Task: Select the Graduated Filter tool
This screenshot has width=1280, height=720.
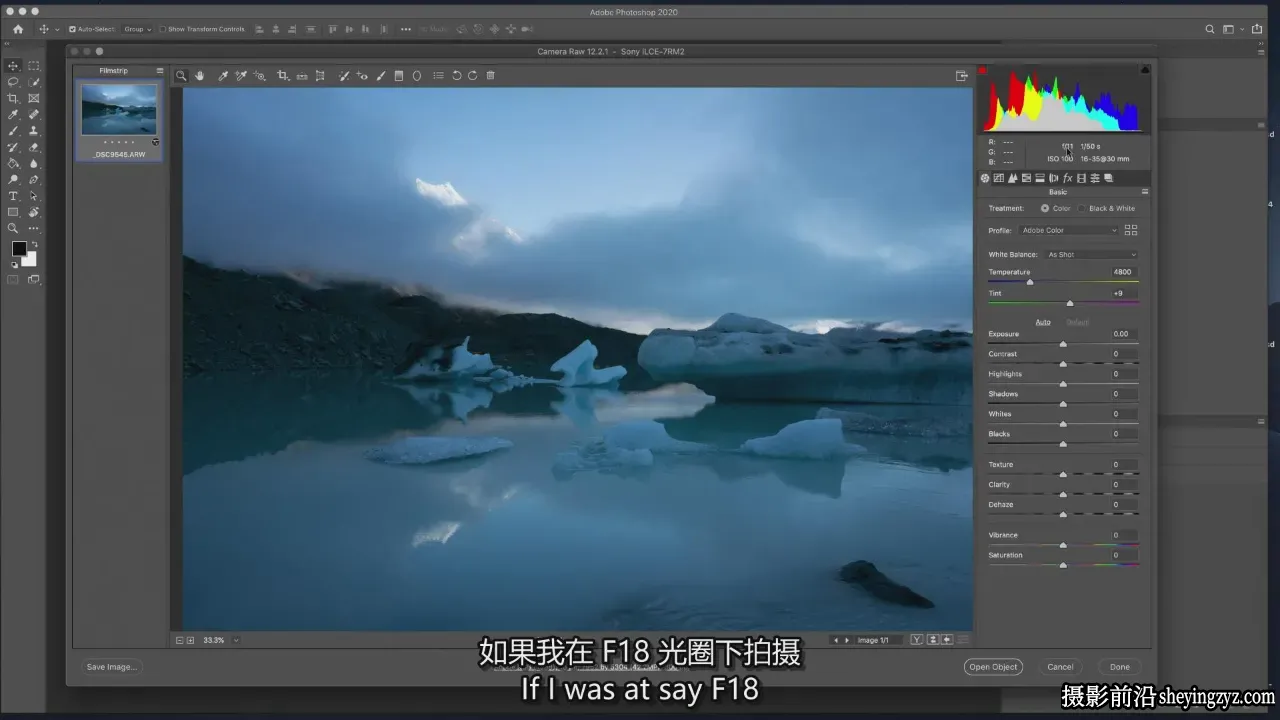Action: (399, 76)
